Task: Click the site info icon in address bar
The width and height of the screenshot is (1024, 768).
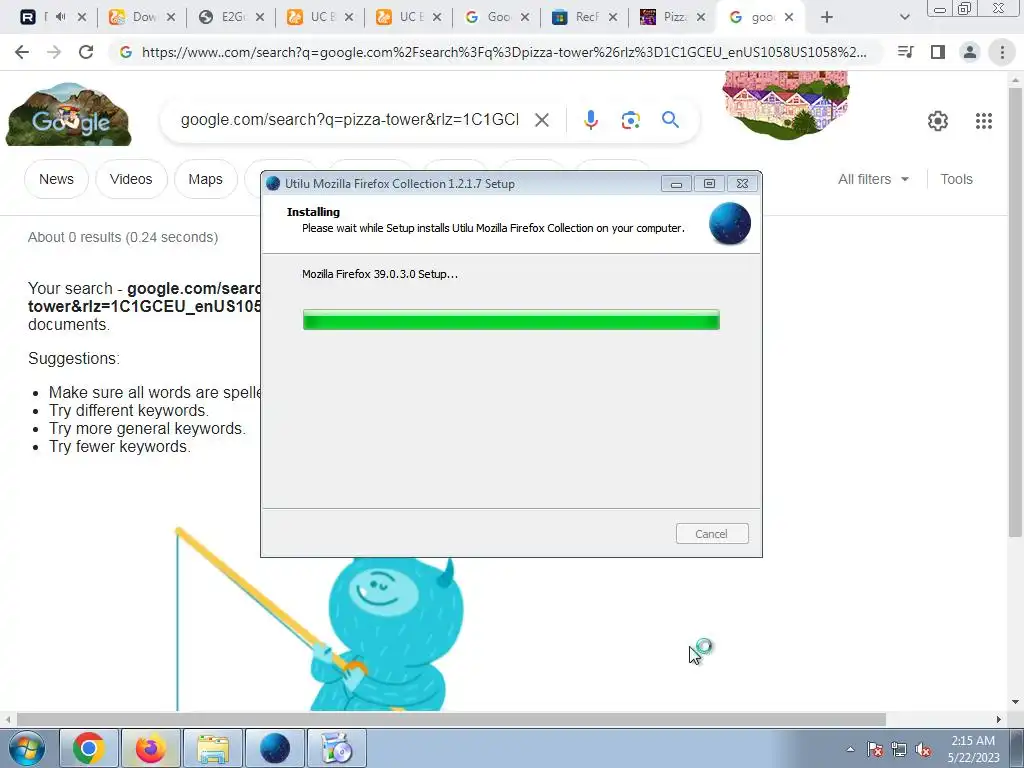Action: 126,52
